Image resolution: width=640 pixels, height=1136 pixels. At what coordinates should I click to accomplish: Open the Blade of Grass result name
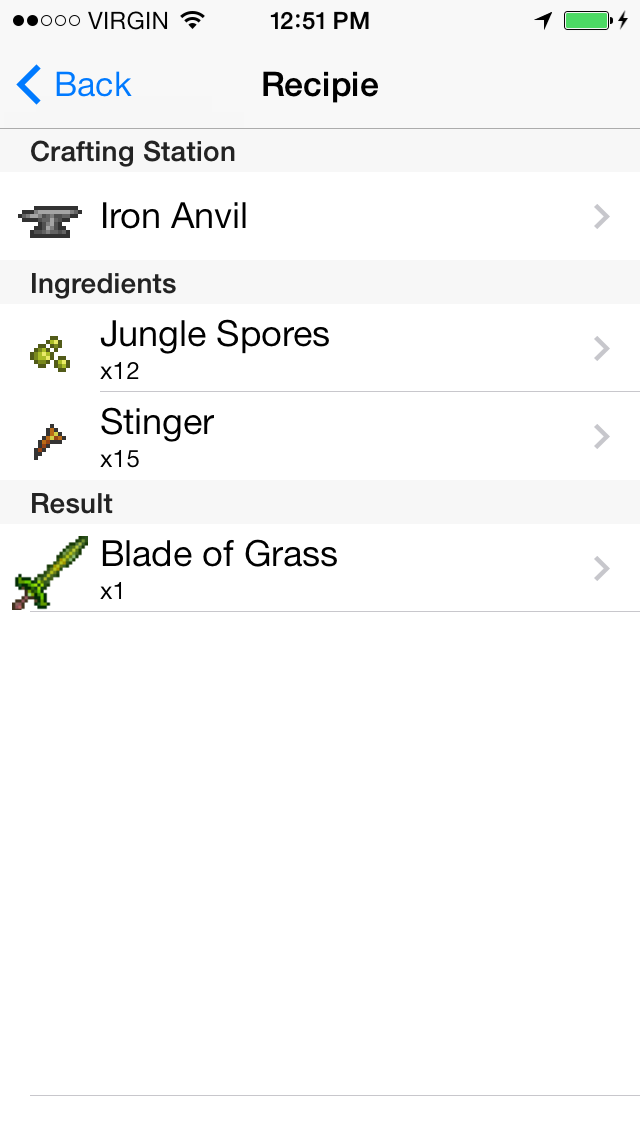tap(219, 554)
